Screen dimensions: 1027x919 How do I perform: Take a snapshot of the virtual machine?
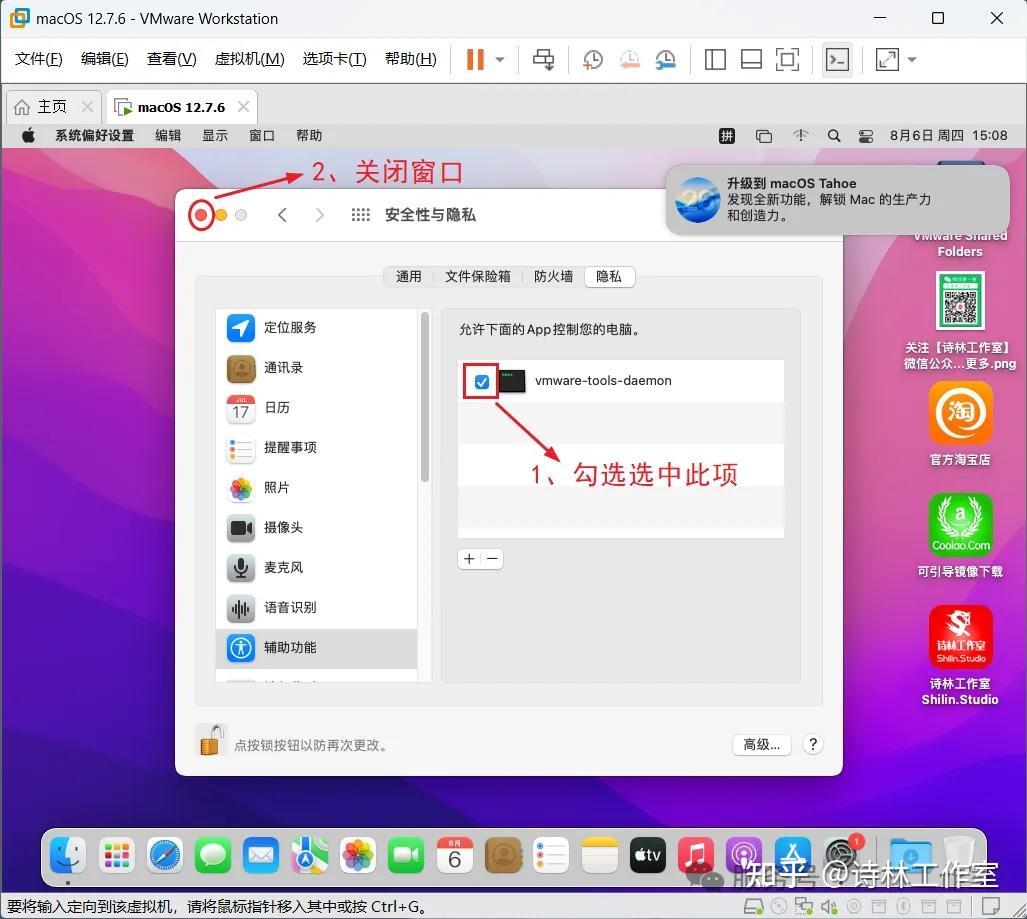(x=592, y=60)
